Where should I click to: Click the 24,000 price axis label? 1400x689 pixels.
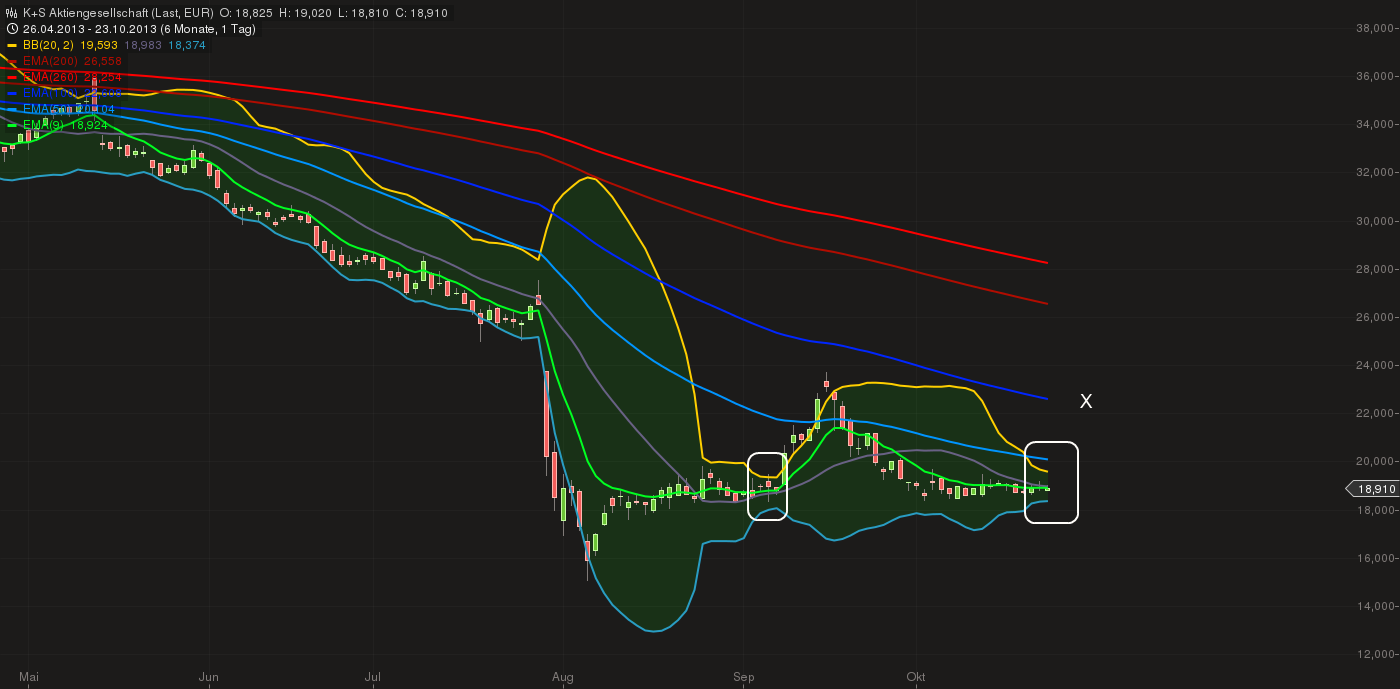pos(1375,365)
